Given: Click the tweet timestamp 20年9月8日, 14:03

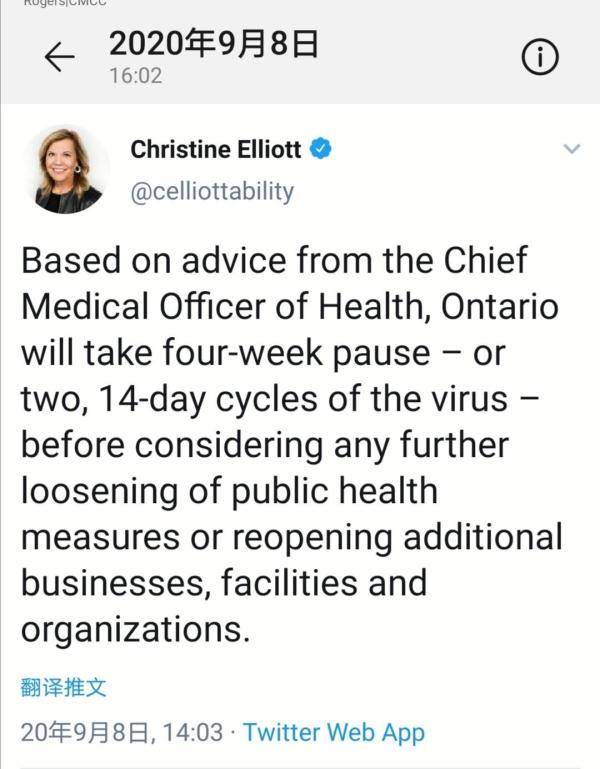Looking at the screenshot, I should [121, 732].
